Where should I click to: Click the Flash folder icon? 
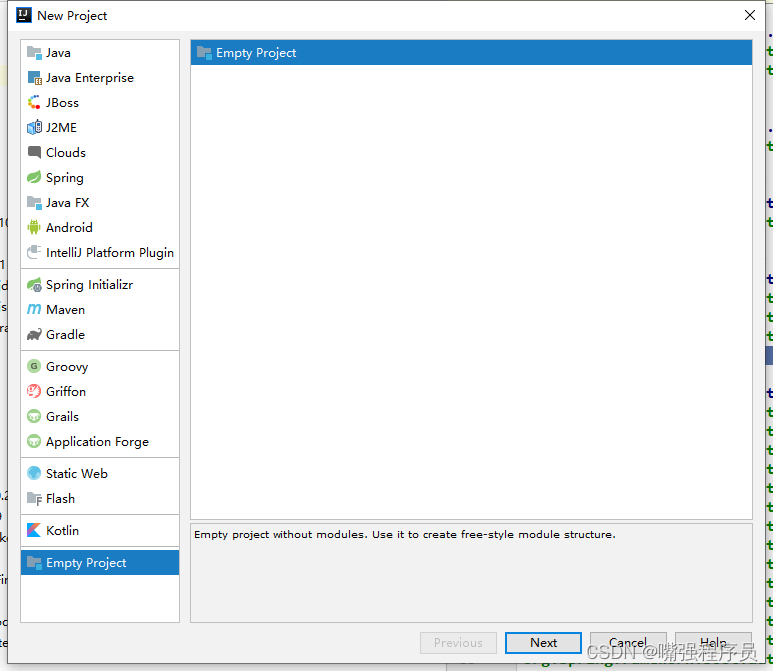tap(34, 498)
